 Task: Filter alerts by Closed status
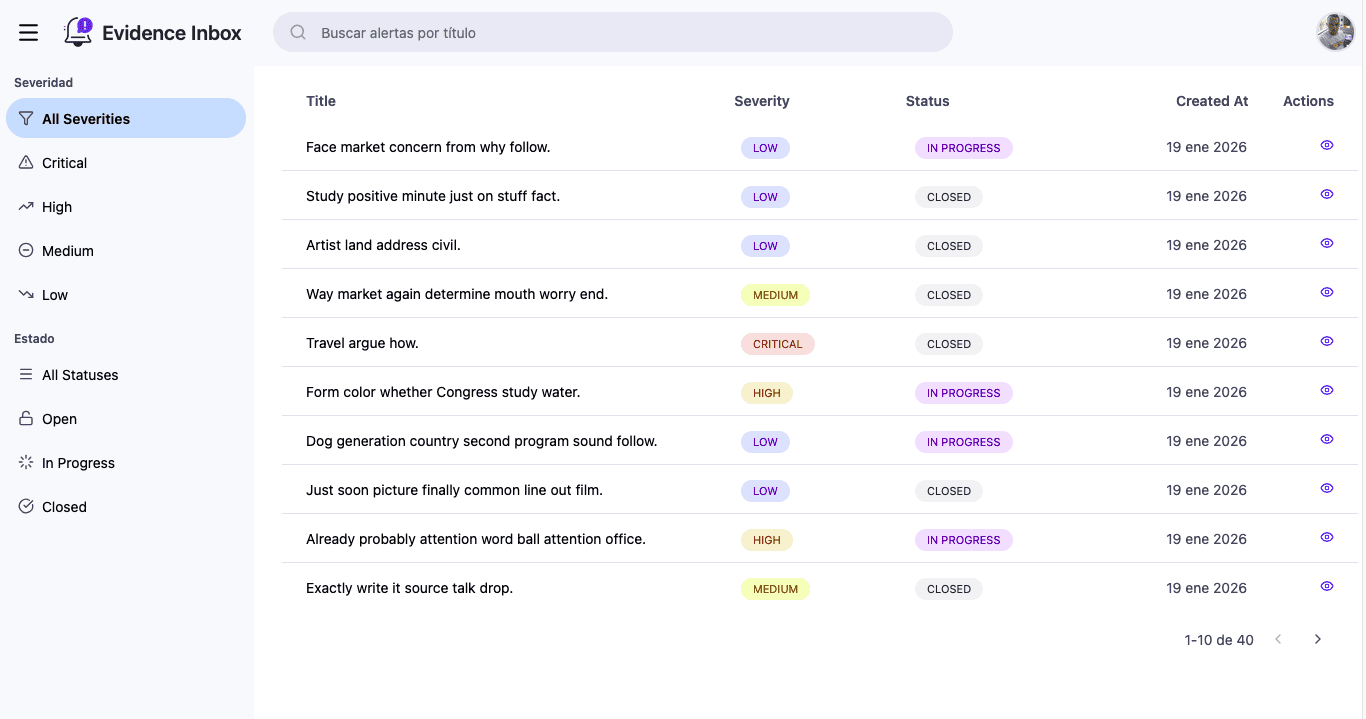point(126,506)
